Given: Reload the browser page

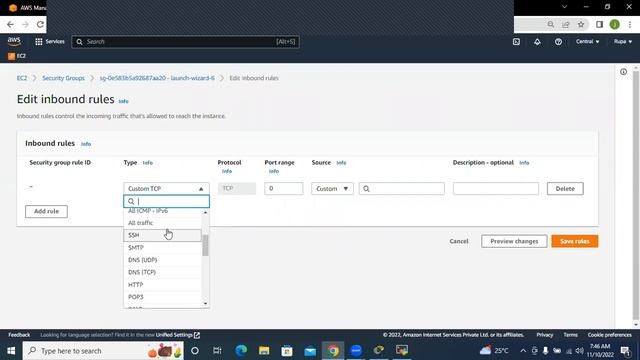Looking at the screenshot, I should point(40,24).
